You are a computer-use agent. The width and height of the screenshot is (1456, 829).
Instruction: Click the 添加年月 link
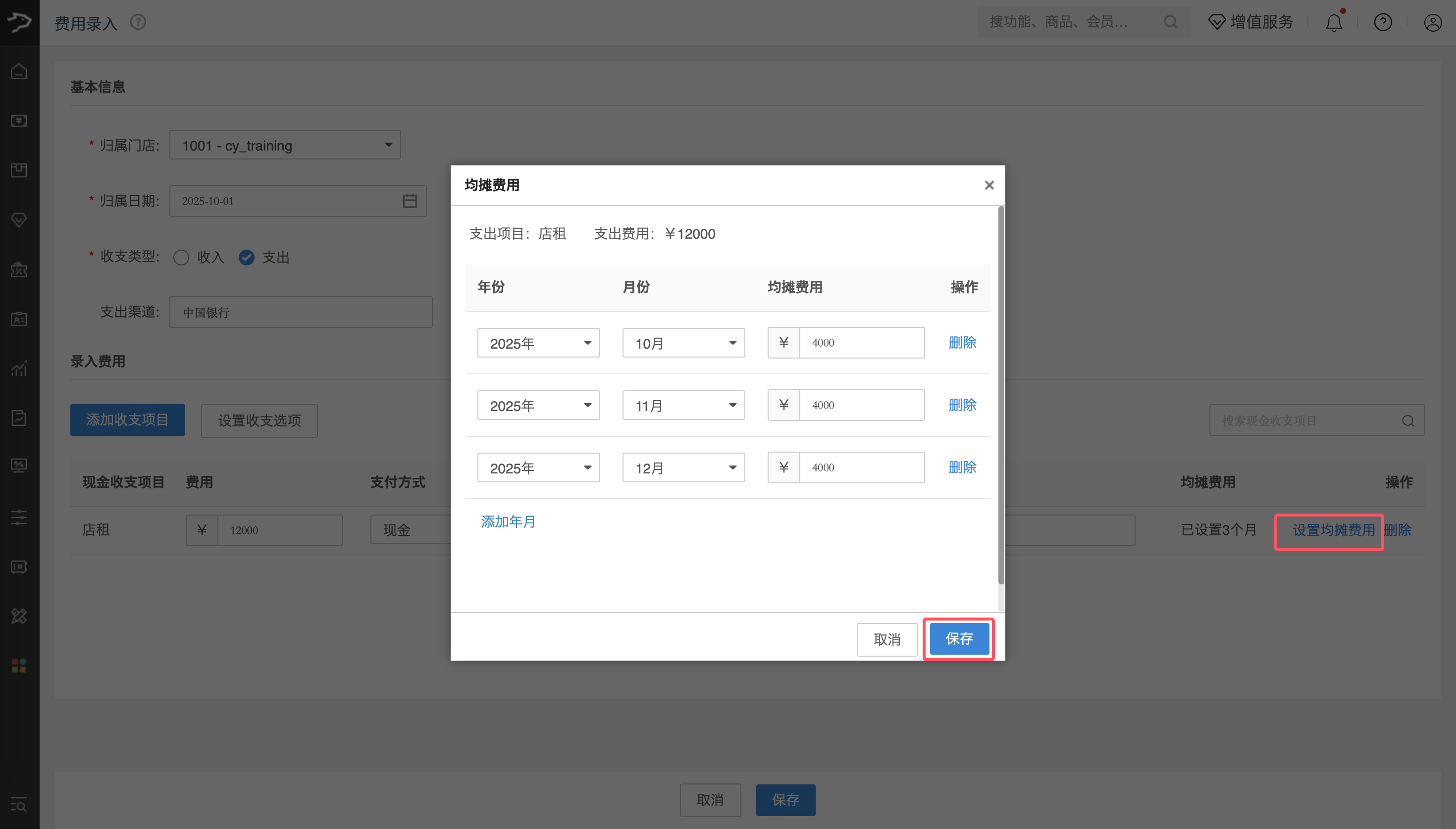(x=507, y=521)
